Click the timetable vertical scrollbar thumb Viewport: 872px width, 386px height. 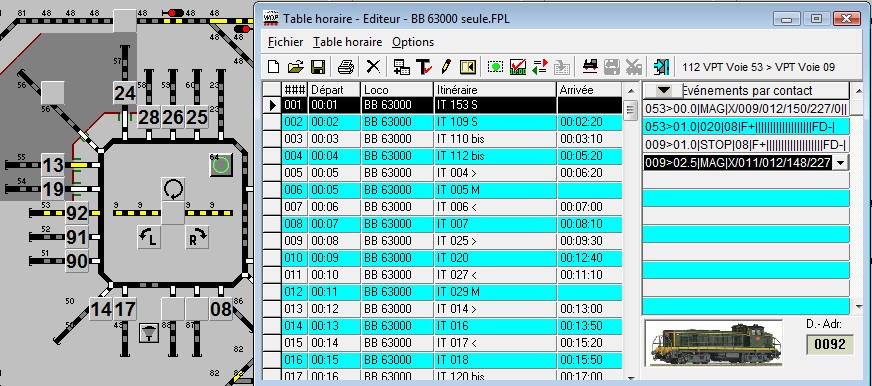[x=630, y=110]
